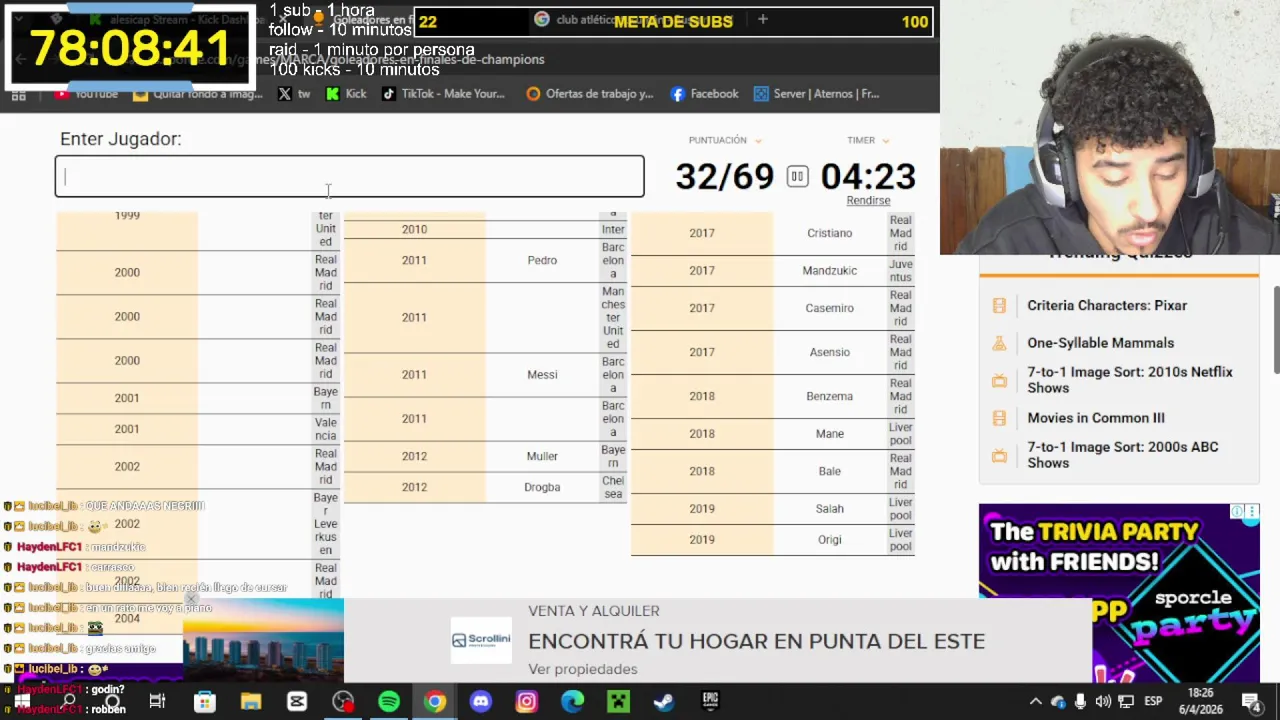Click the microphone tray icon

(x=1081, y=701)
